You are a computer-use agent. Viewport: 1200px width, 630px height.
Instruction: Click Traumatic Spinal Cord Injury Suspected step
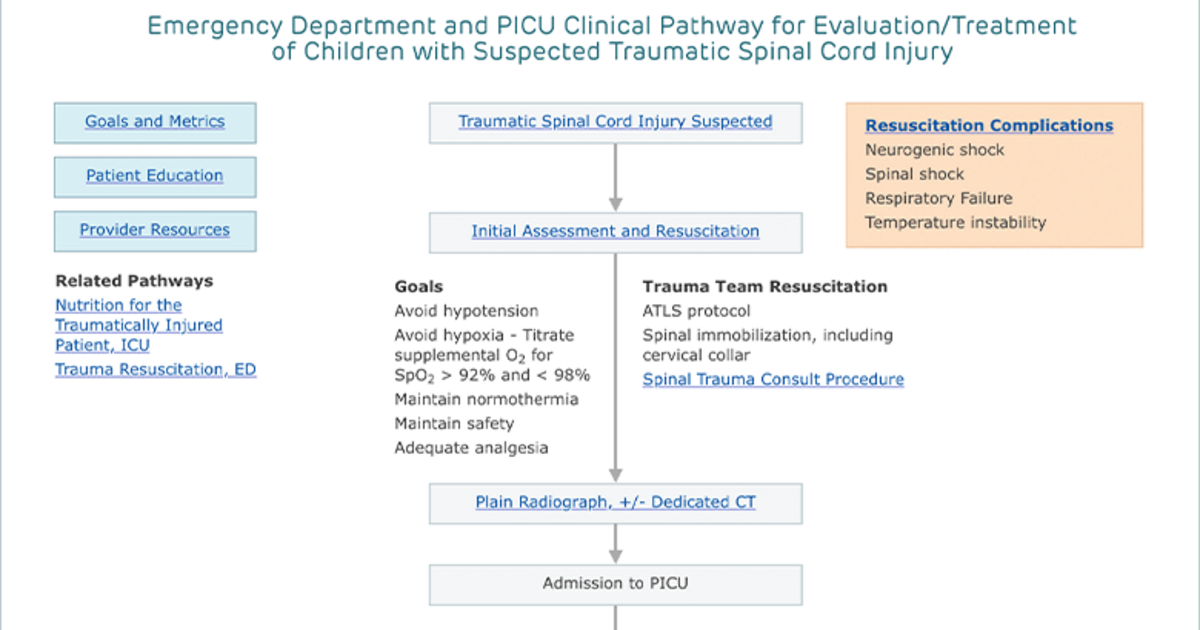tap(615, 122)
